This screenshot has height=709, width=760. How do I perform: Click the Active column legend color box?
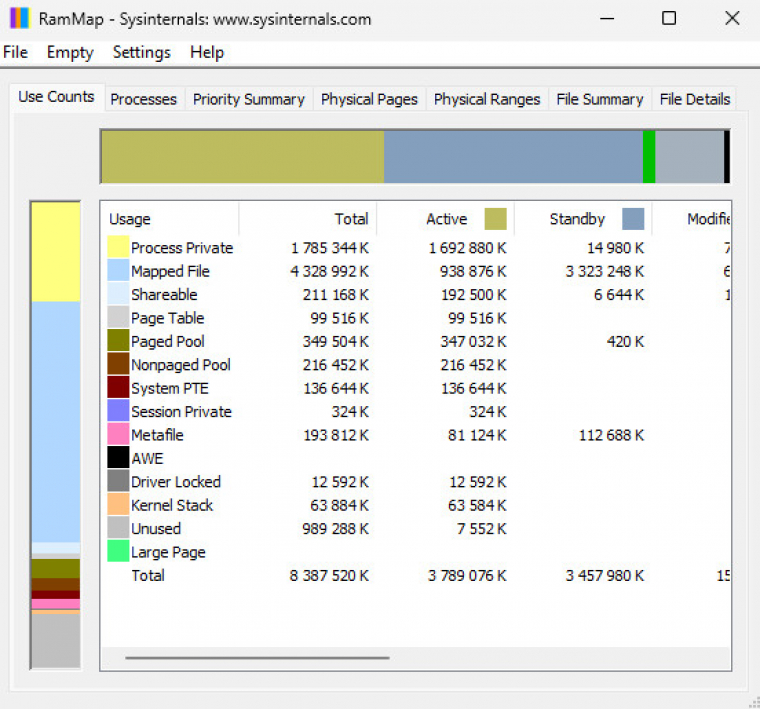495,219
